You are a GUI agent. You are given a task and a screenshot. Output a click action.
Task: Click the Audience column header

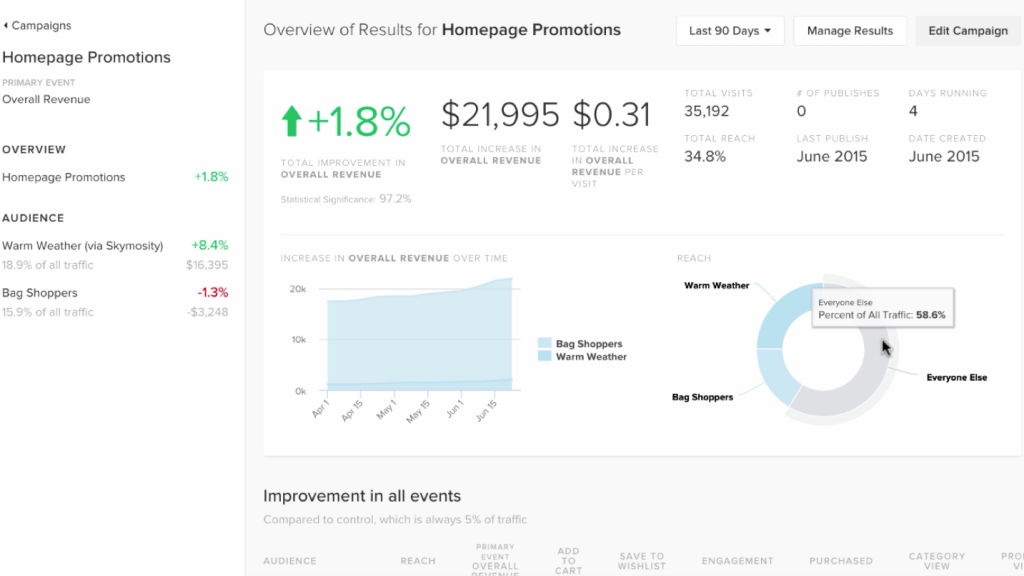pos(289,561)
